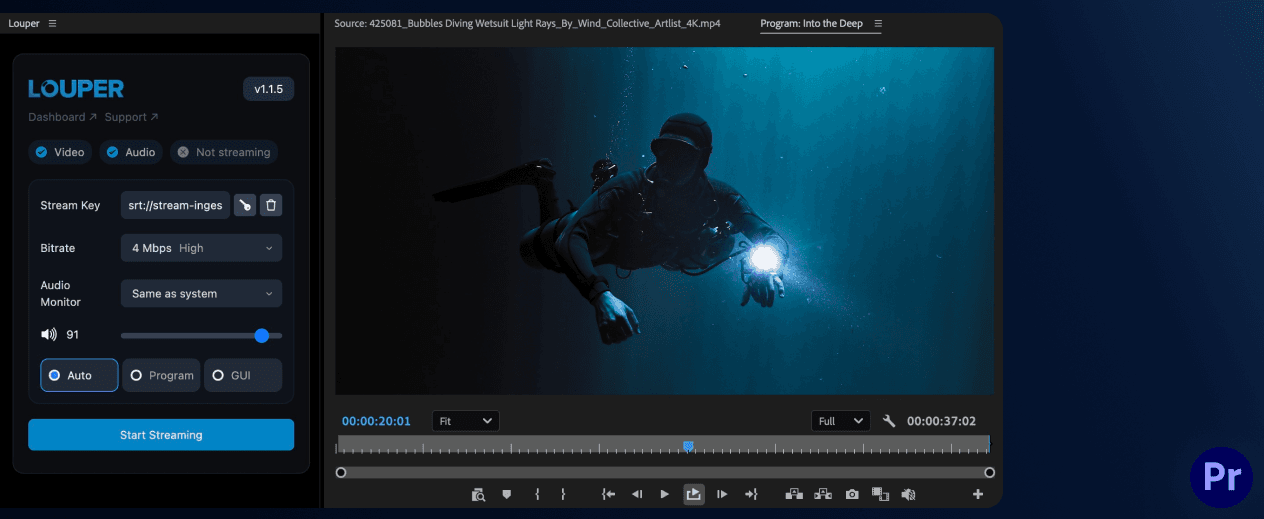Play the Program monitor preview
This screenshot has height=519, width=1264.
point(665,494)
